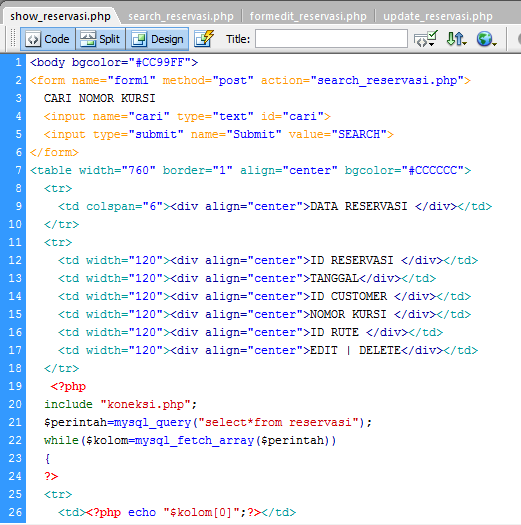Click "mysql_fetch_array" on line 22
Image resolution: width=521 pixels, height=525 pixels.
[195, 440]
